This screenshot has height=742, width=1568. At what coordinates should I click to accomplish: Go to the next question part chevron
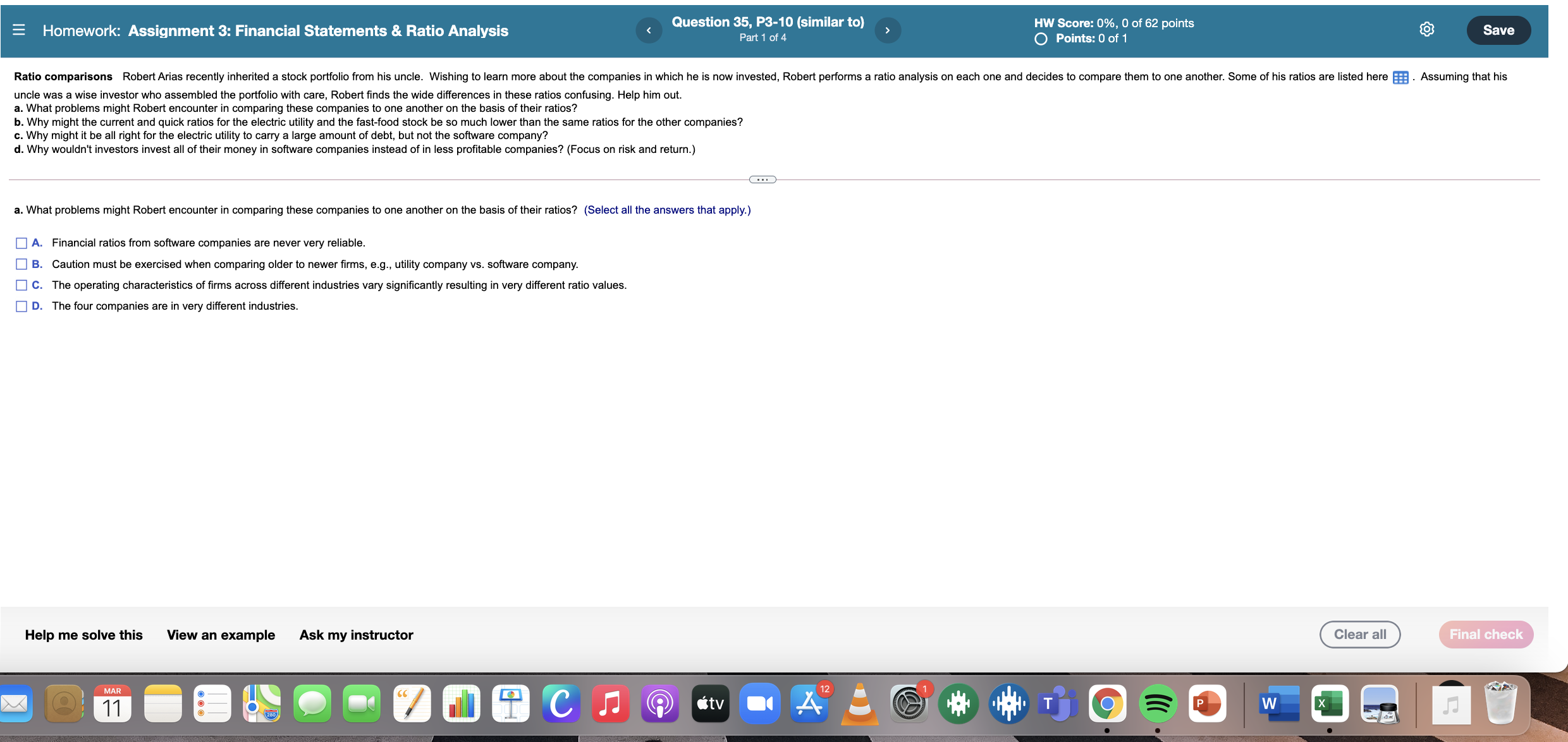[x=887, y=30]
